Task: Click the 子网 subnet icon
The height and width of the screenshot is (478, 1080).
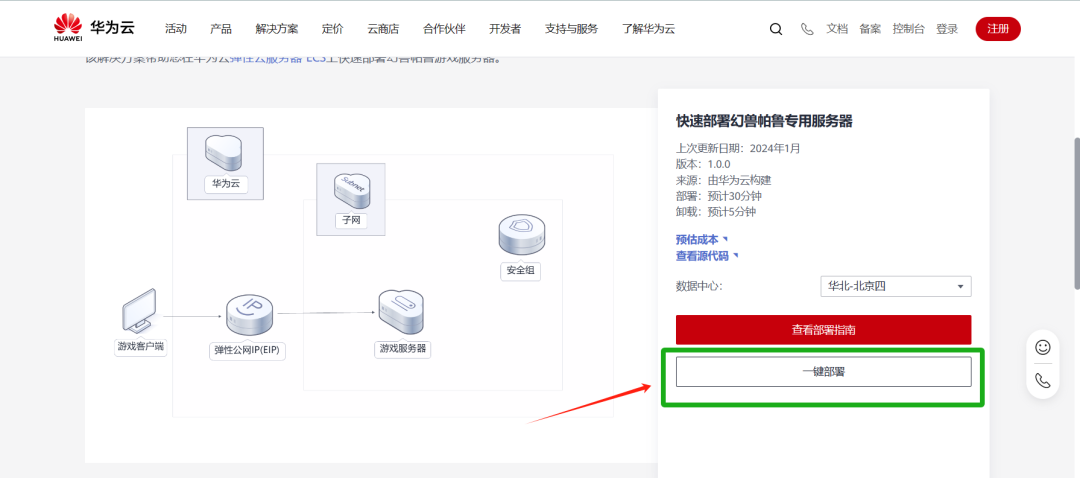Action: coord(350,190)
